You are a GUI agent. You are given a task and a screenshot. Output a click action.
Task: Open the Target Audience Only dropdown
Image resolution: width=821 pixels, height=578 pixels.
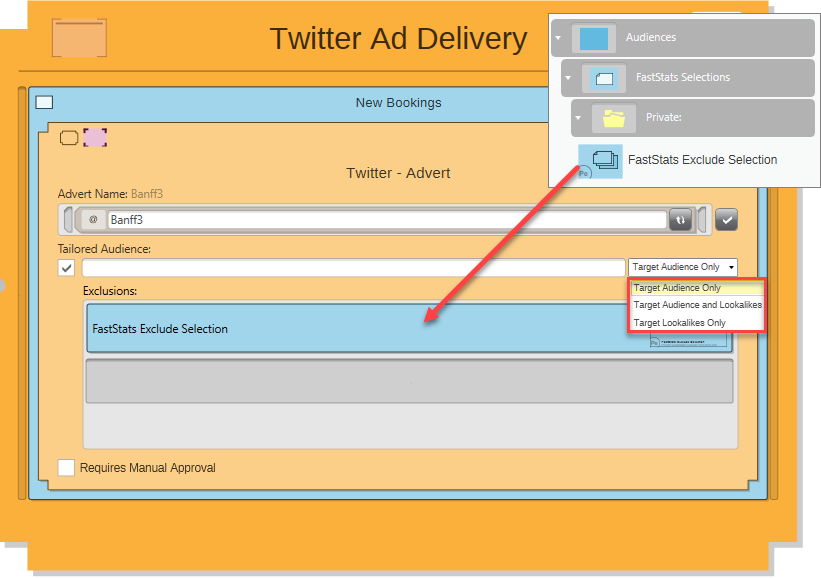tap(683, 267)
